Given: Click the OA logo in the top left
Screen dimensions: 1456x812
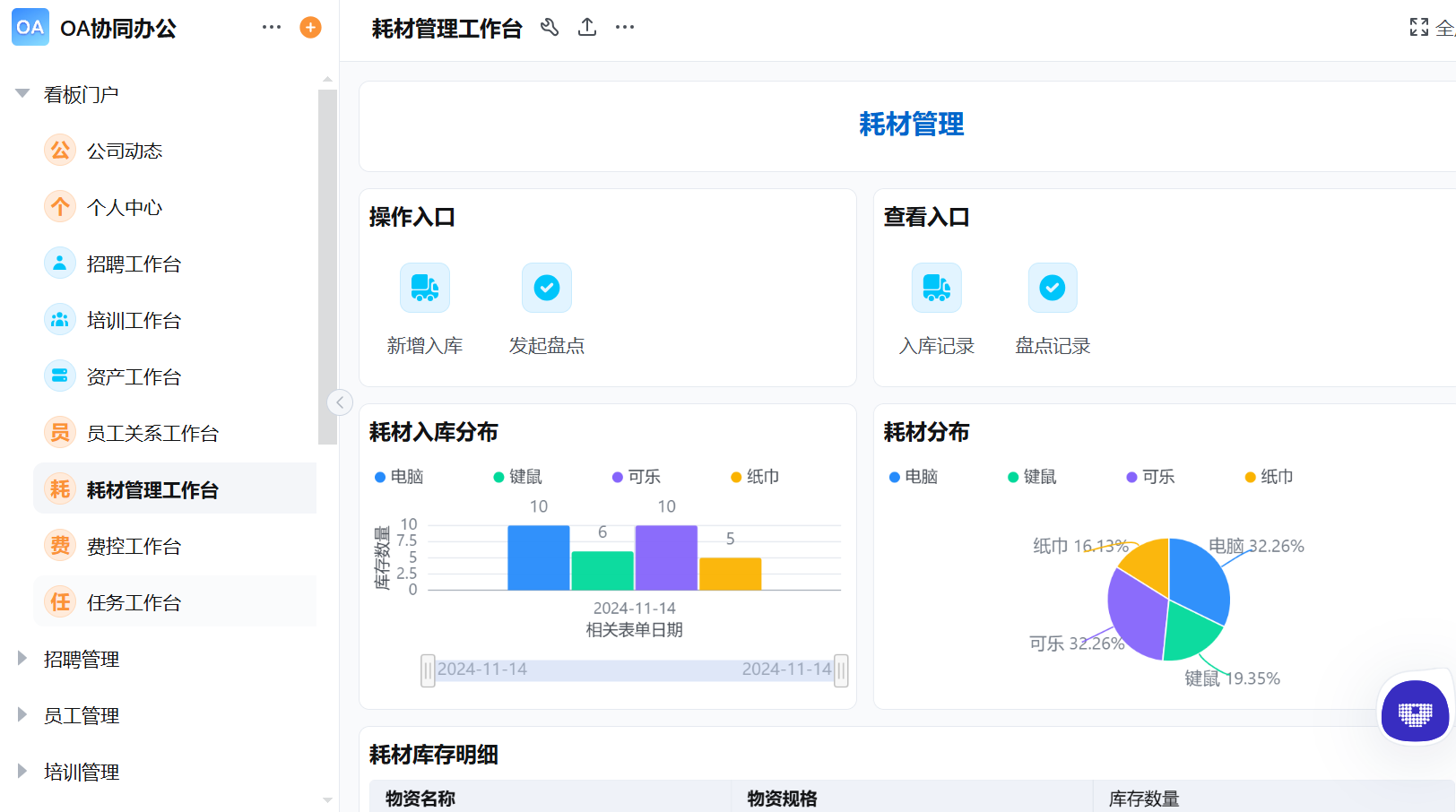Looking at the screenshot, I should click(30, 28).
